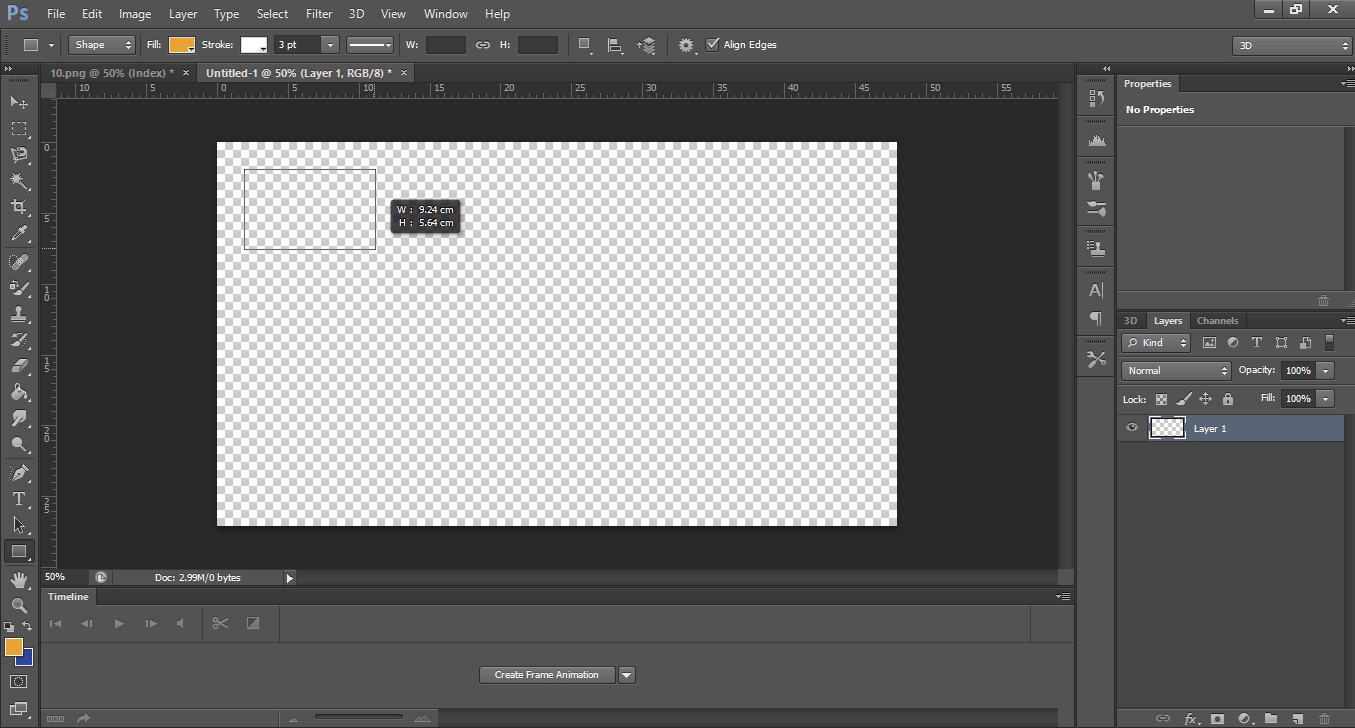Choose the Healing Brush tool
Screen dimensions: 1355x728
pyautogui.click(x=19, y=262)
